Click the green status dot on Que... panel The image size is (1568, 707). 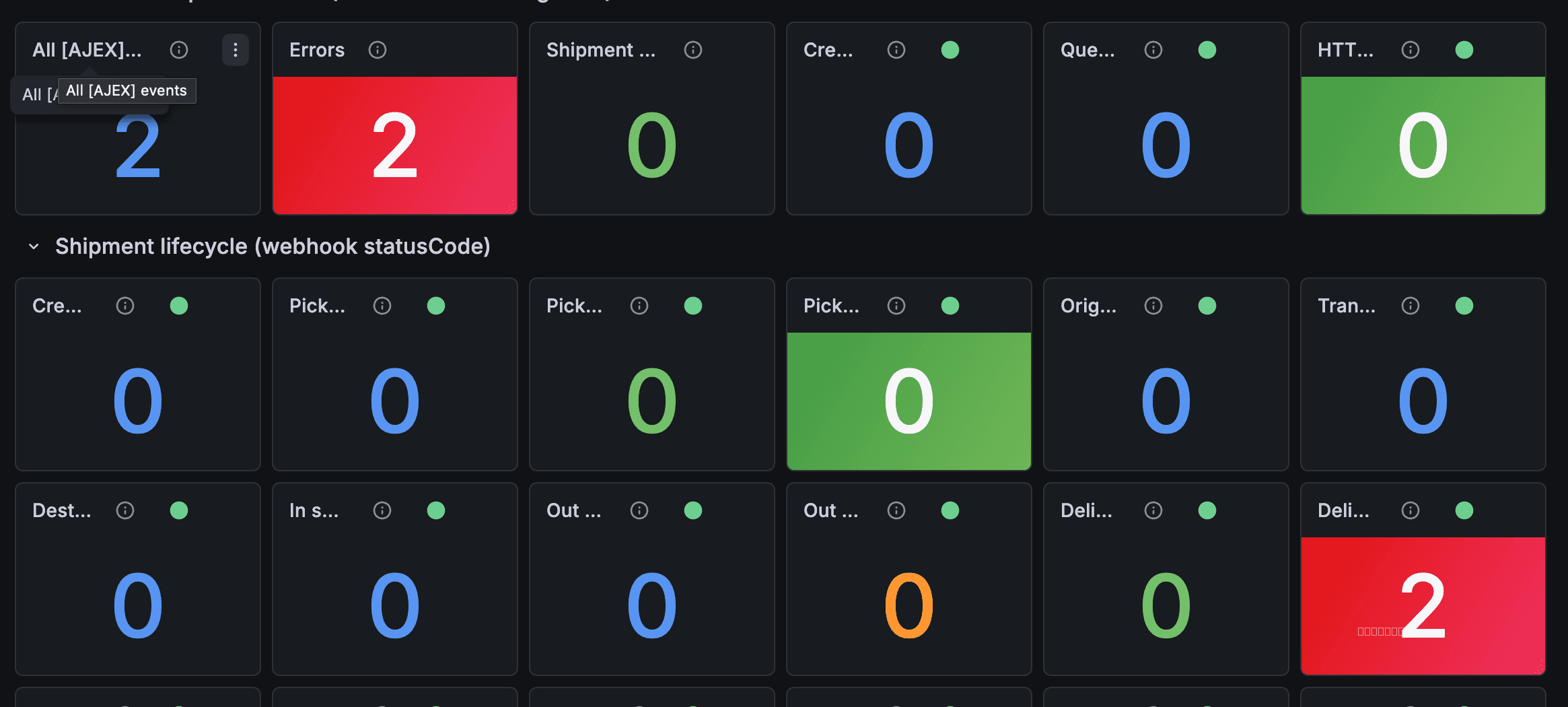coord(1207,50)
